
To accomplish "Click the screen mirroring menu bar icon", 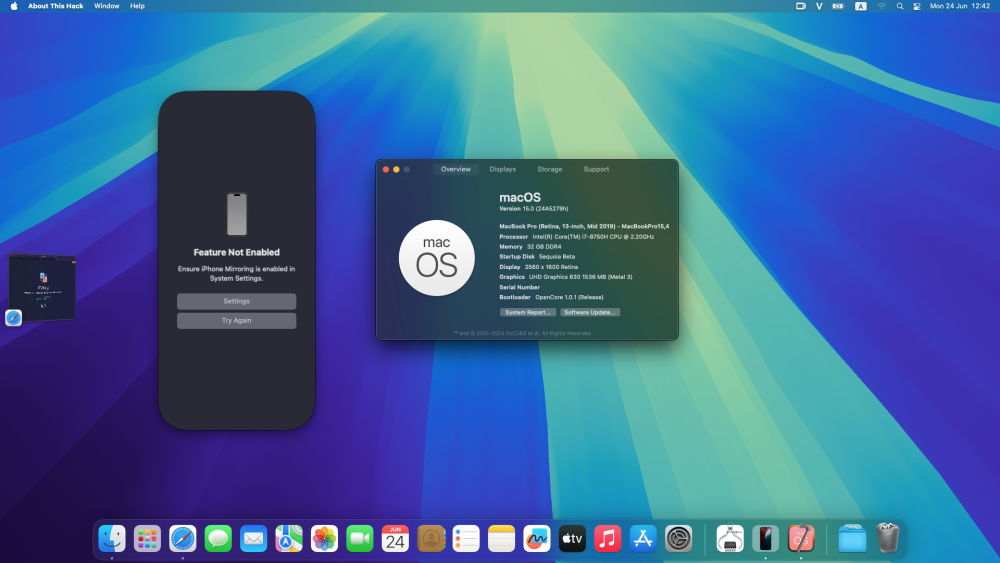I will pyautogui.click(x=801, y=6).
